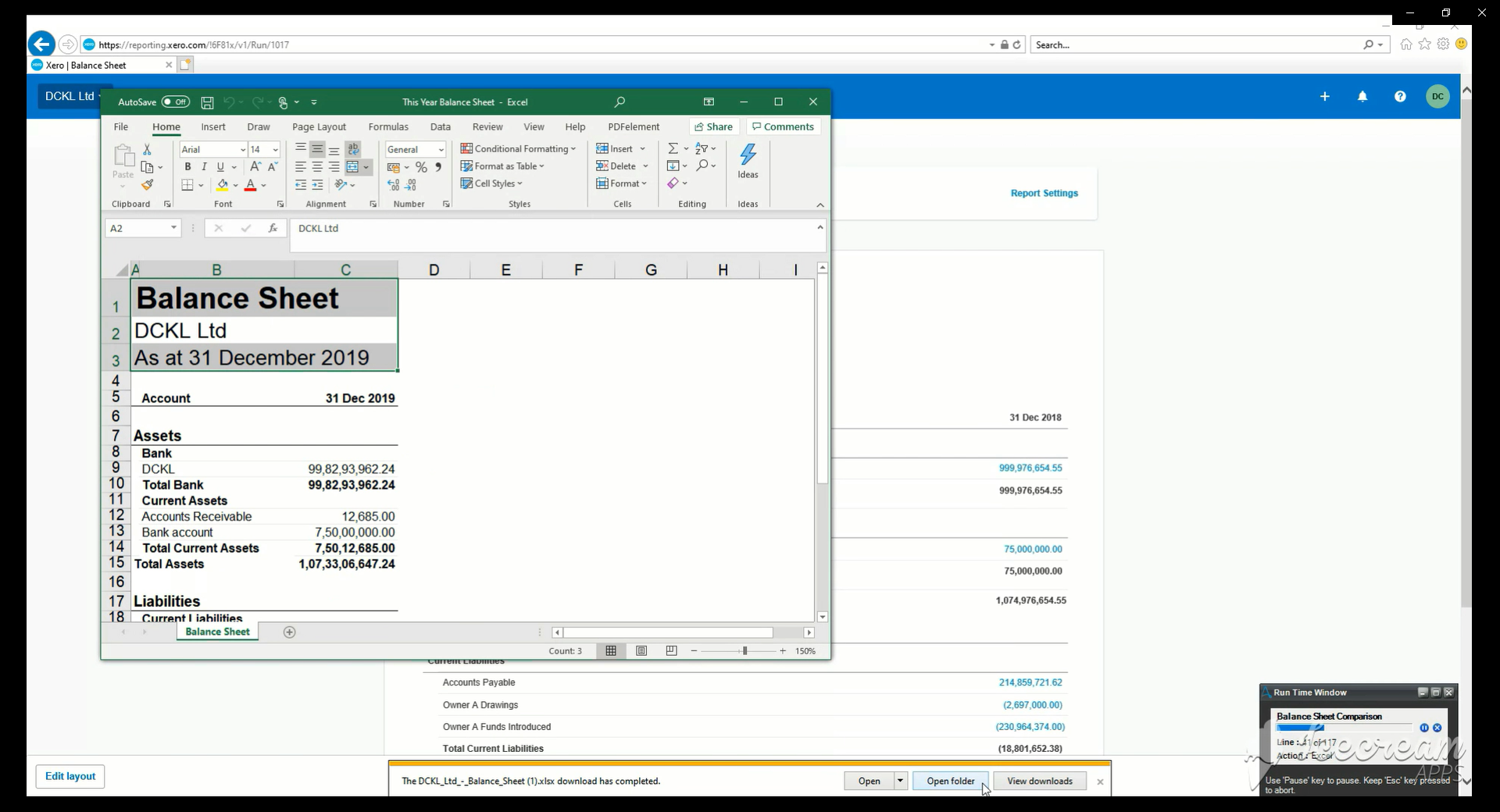This screenshot has width=1500, height=812.
Task: Open the Formulas ribbon tab
Action: pos(388,126)
